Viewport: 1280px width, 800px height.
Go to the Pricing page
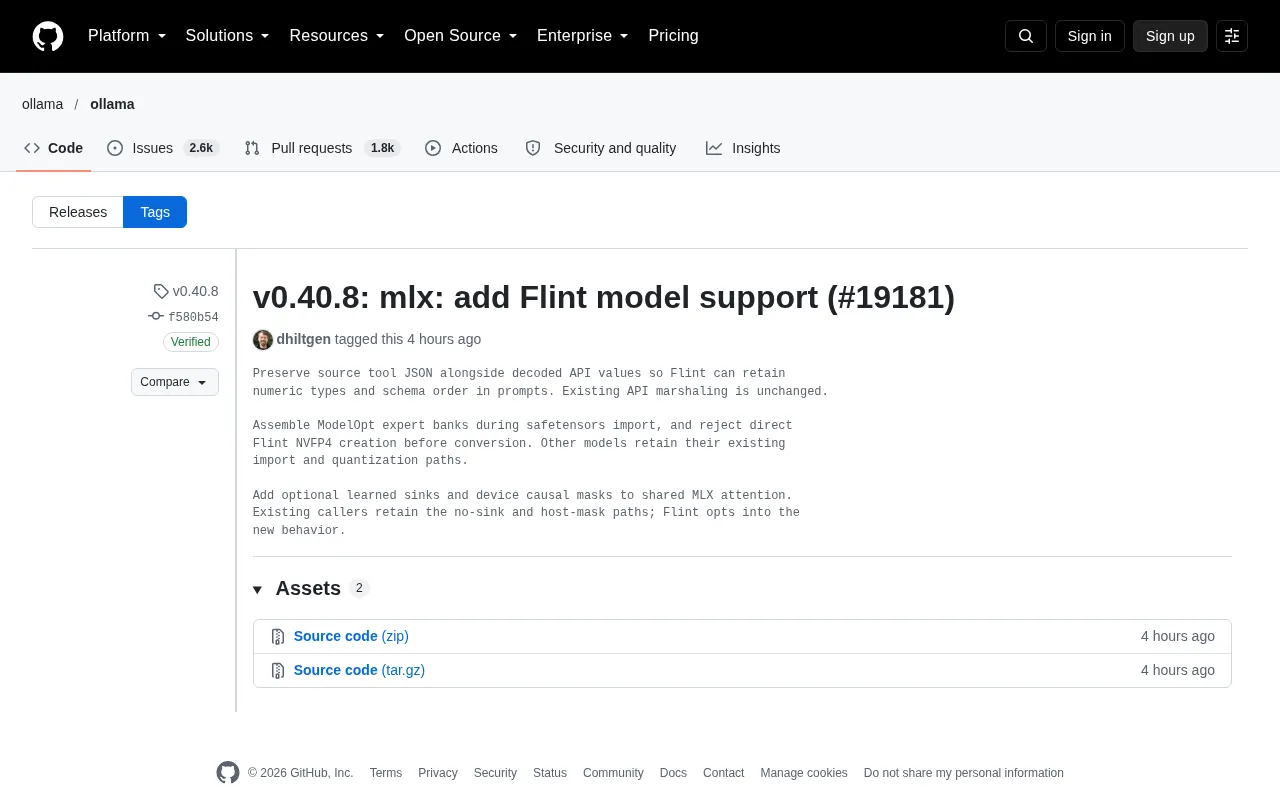(x=673, y=36)
